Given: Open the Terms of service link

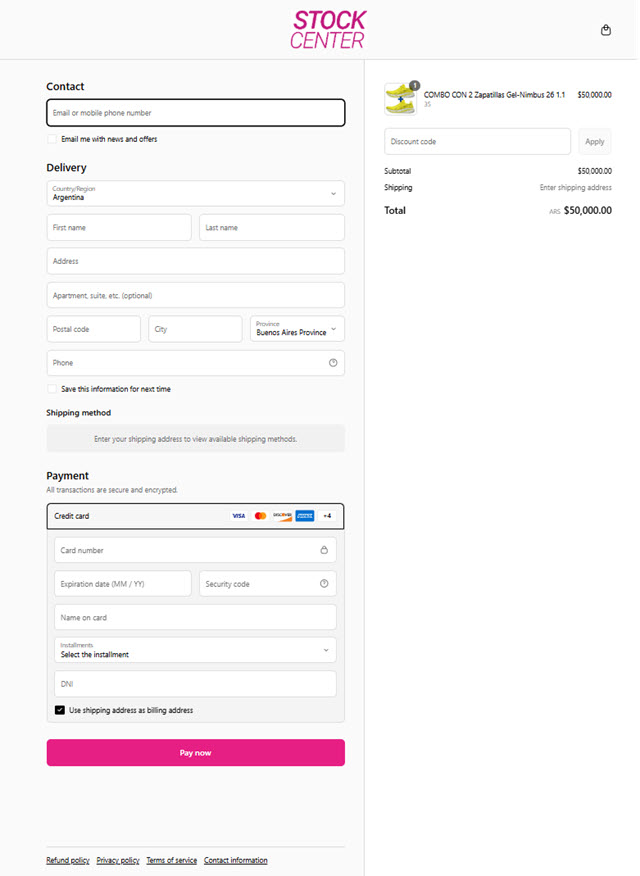Looking at the screenshot, I should (x=171, y=860).
